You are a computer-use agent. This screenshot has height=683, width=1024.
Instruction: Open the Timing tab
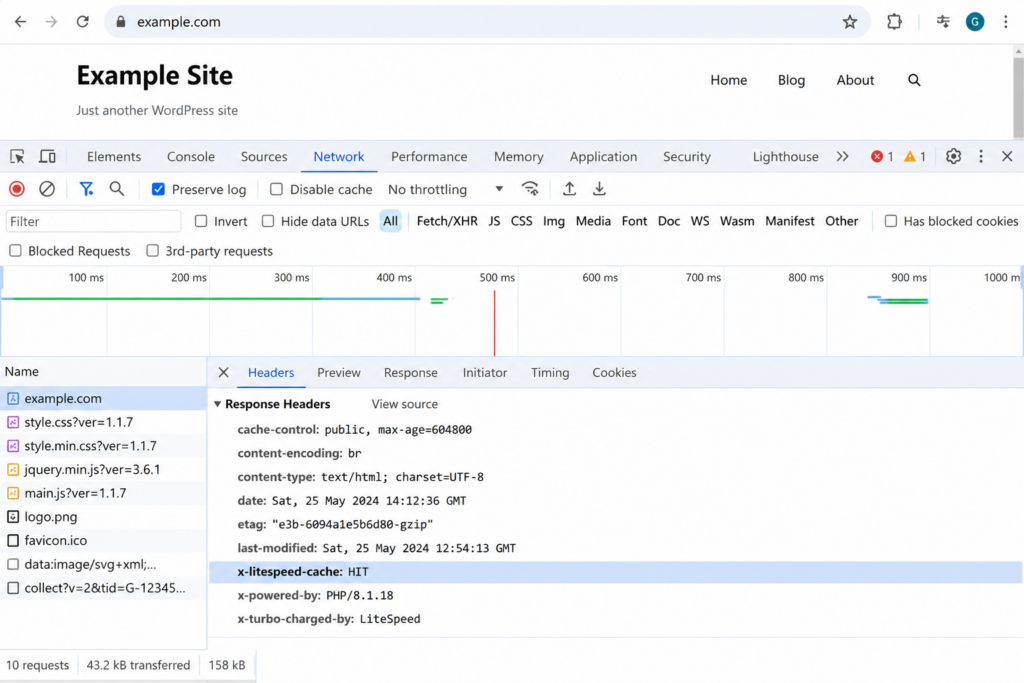pyautogui.click(x=549, y=372)
